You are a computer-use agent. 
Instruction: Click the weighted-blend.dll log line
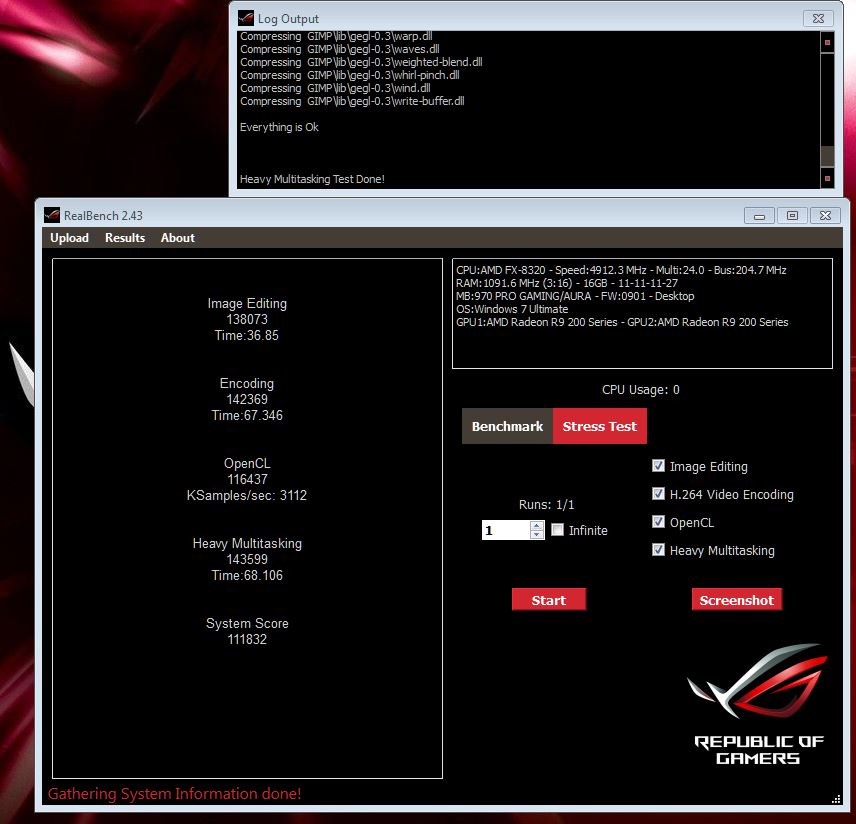pyautogui.click(x=361, y=62)
